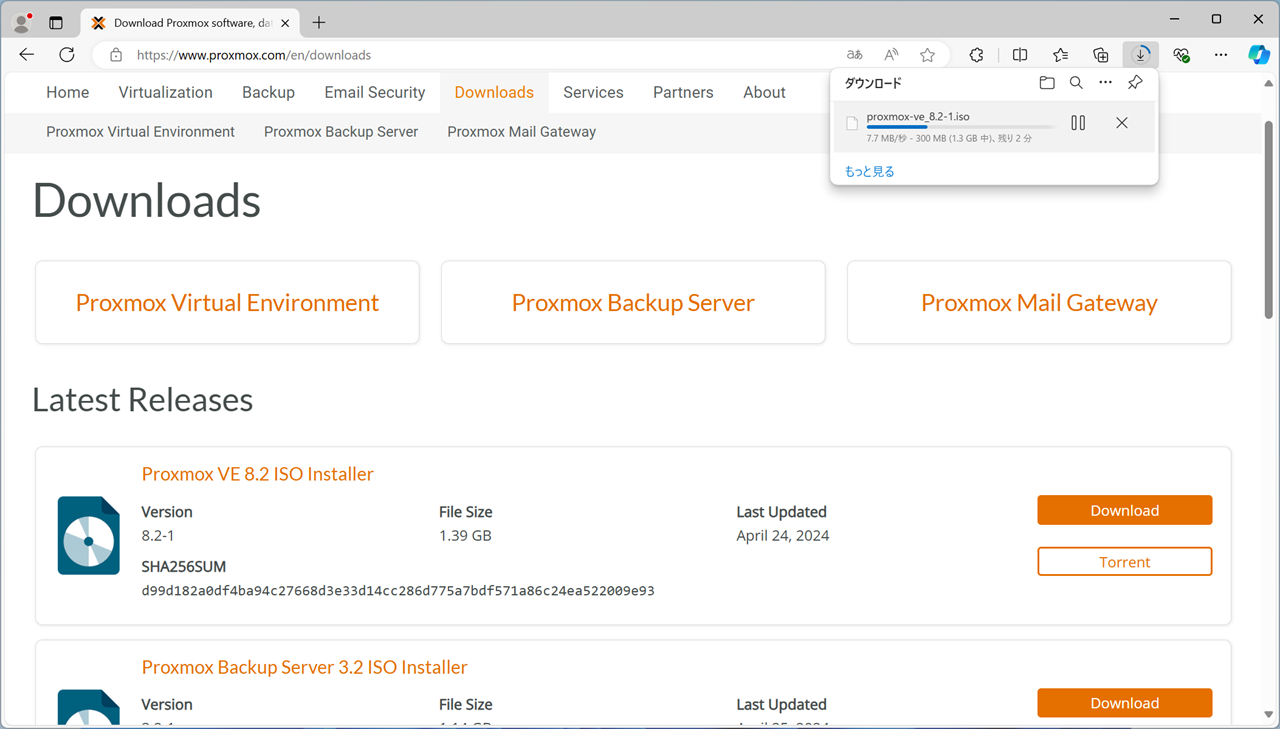
Task: Open the downloads folder icon
Action: [1047, 83]
